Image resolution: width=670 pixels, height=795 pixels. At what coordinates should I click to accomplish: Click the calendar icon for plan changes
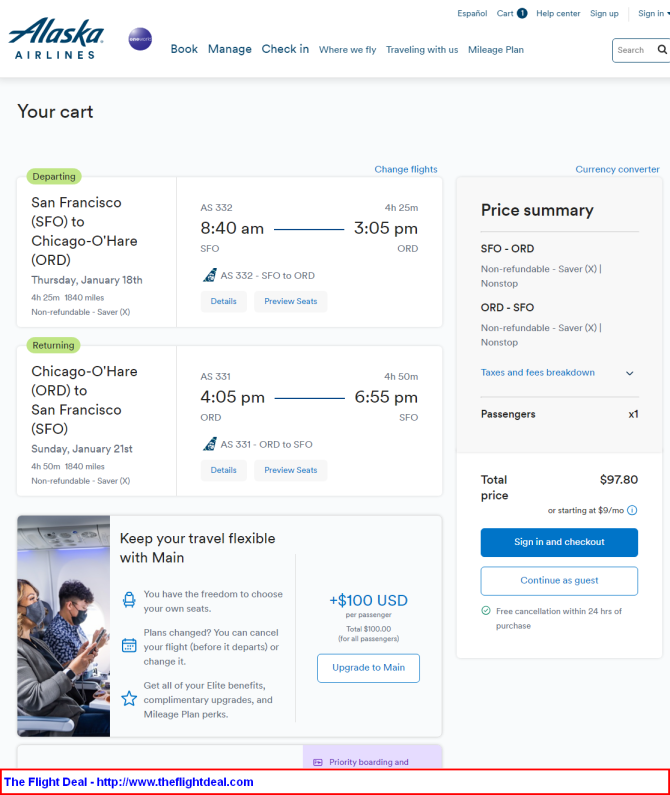[x=129, y=645]
